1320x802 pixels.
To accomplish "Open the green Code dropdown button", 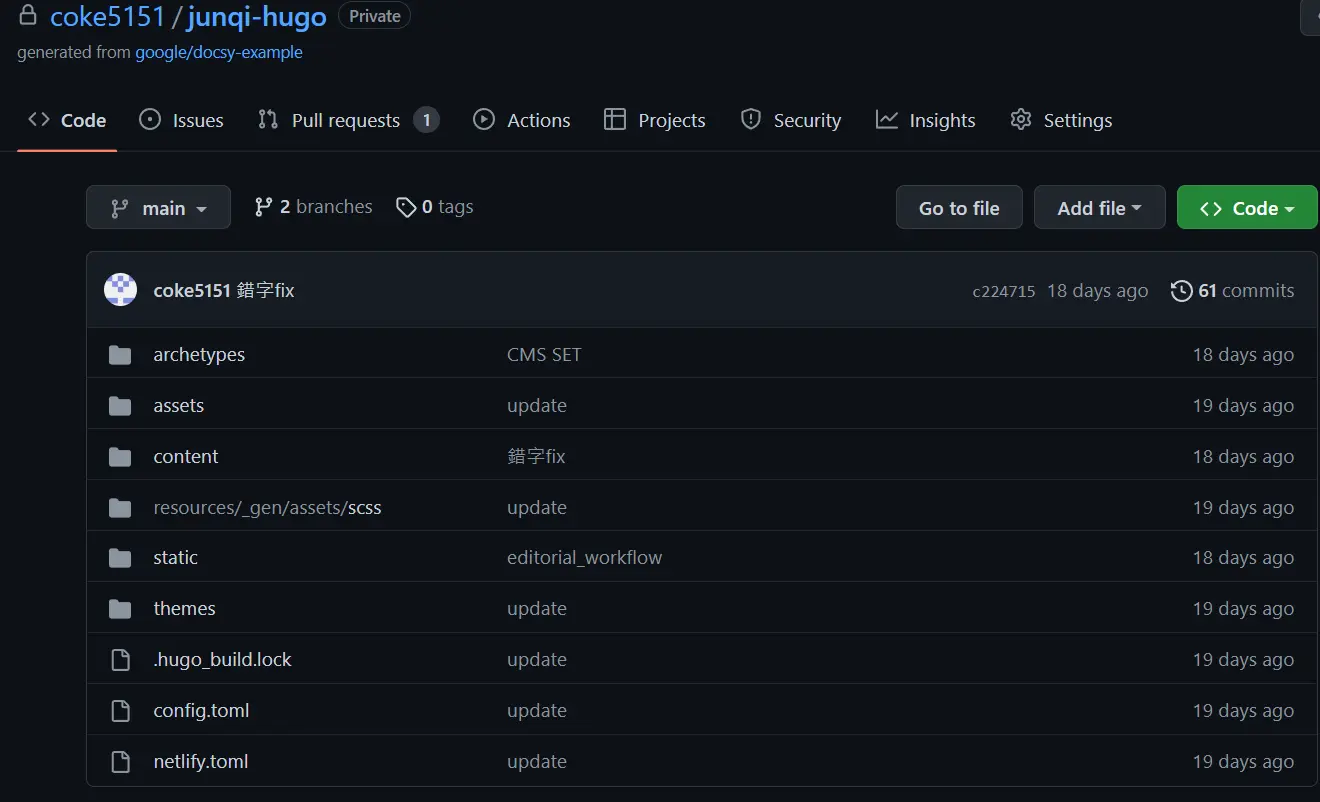I will [x=1247, y=207].
